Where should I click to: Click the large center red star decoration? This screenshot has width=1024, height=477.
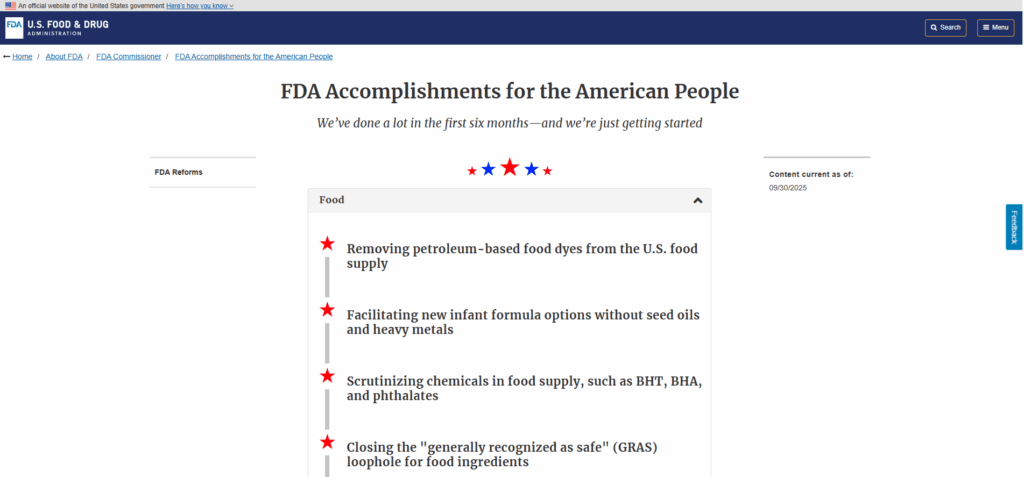click(x=510, y=168)
